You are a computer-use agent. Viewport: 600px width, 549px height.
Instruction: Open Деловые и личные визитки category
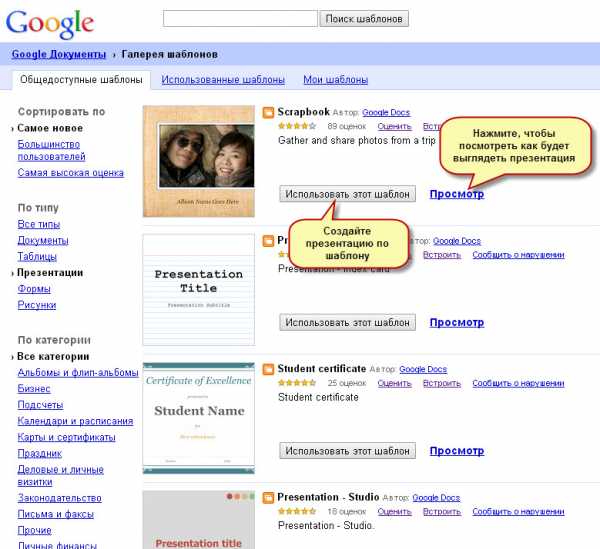[x=60, y=476]
